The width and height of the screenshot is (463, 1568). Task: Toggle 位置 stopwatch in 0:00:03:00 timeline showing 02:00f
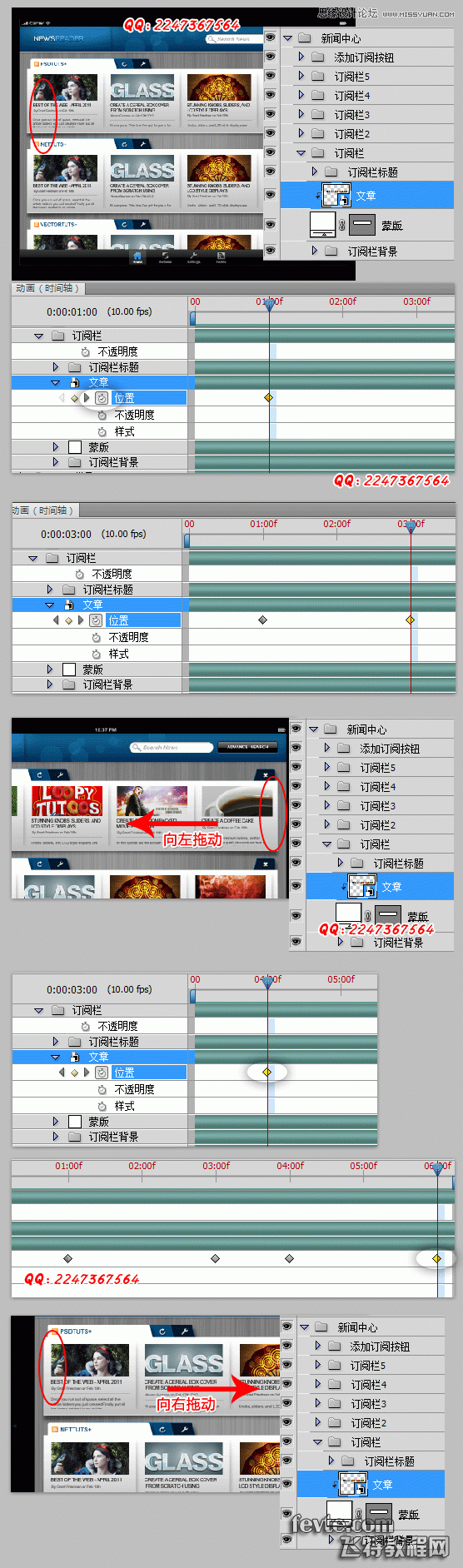click(96, 620)
